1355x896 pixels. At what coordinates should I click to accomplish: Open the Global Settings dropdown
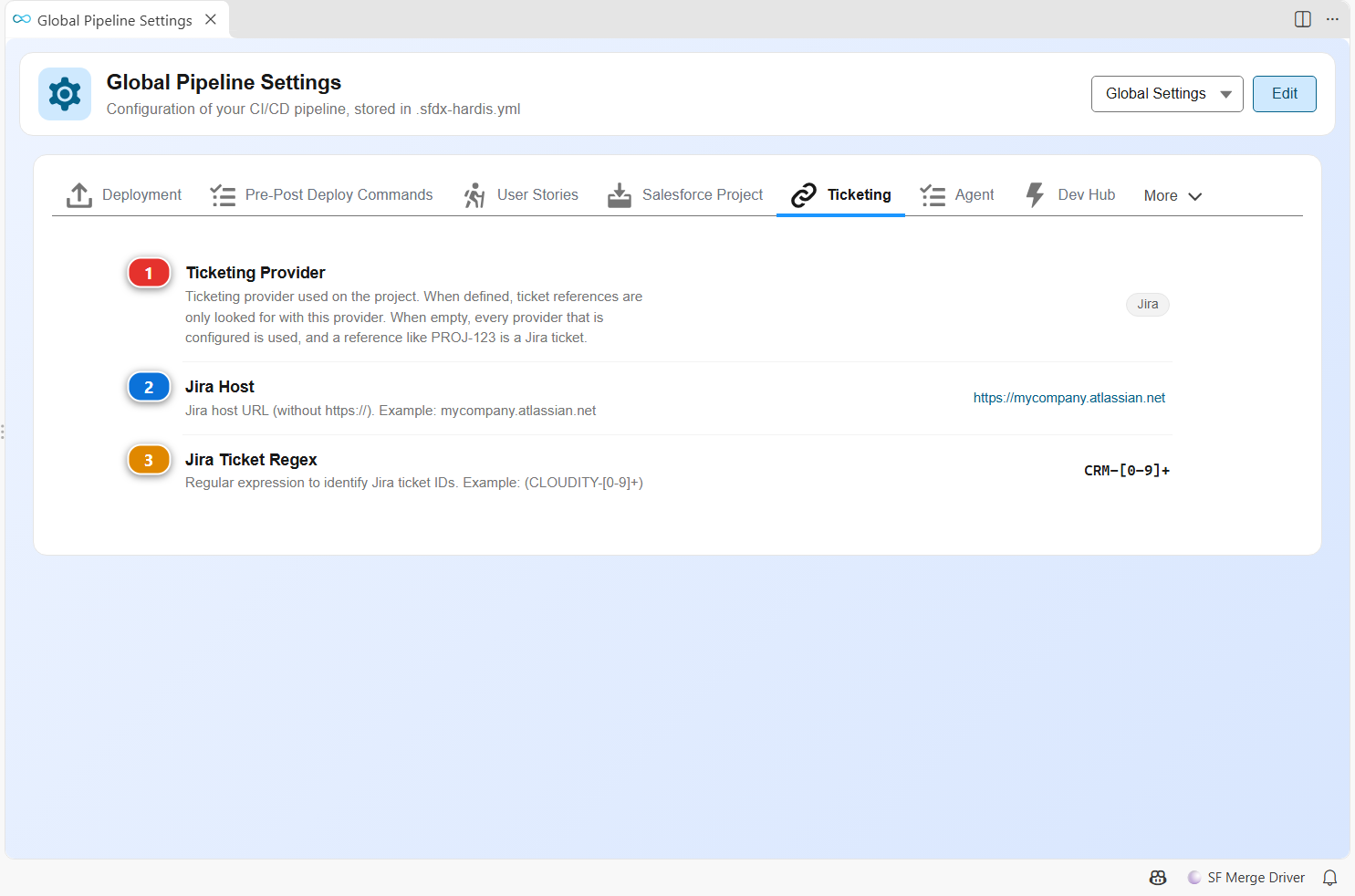click(x=1167, y=94)
